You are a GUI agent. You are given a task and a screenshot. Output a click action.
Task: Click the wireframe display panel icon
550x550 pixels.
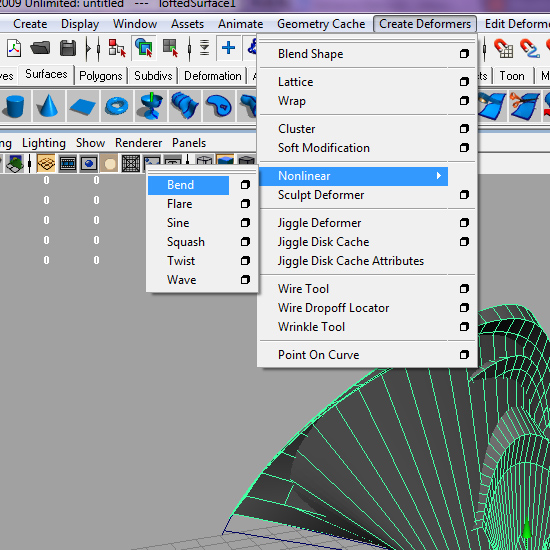pos(204,161)
